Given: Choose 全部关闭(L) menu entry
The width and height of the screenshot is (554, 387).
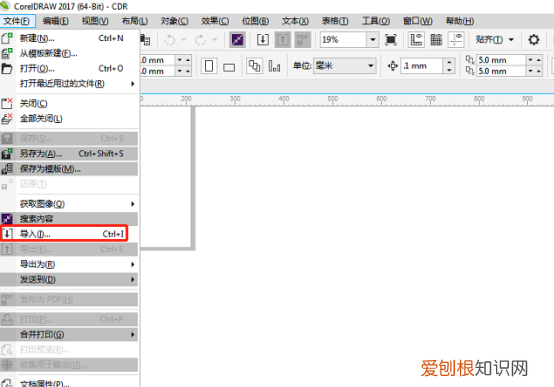Looking at the screenshot, I should click(69, 119).
